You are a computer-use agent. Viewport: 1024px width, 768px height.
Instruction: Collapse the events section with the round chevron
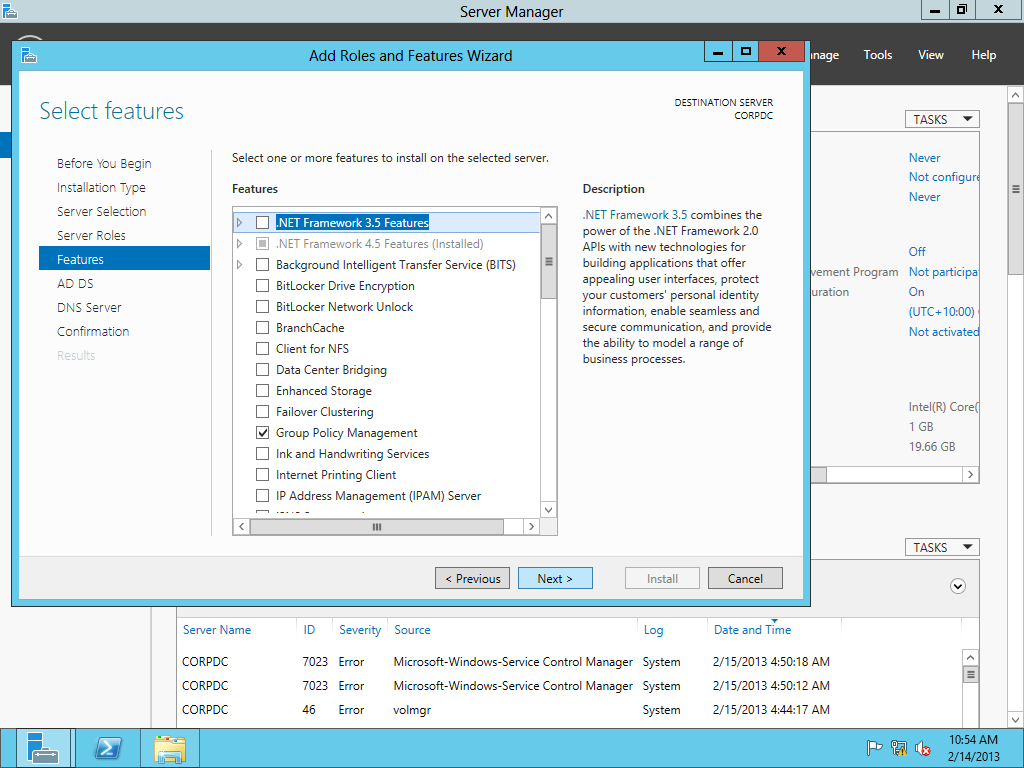(x=957, y=586)
